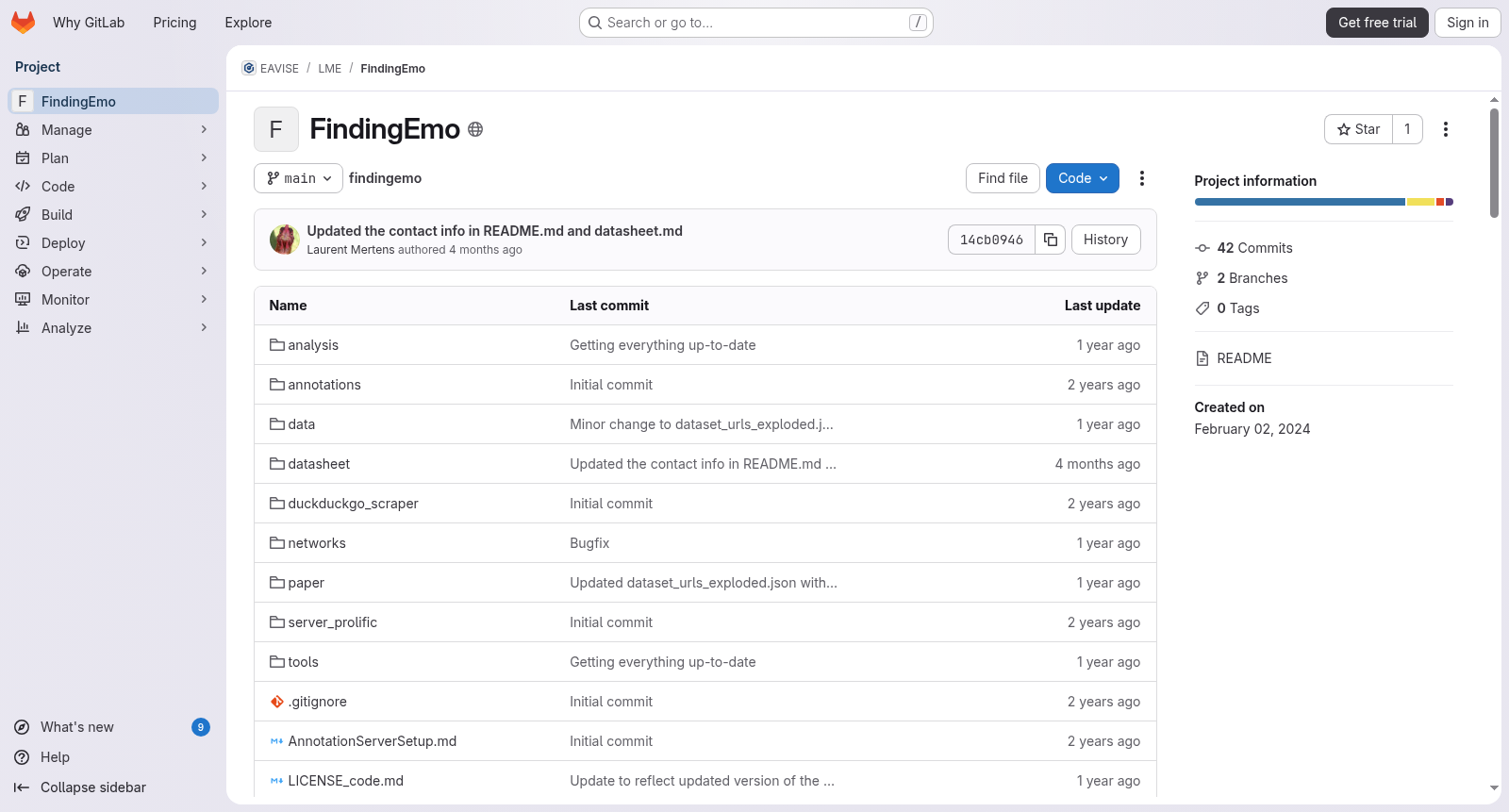Open the Code clone dropdown
Image resolution: width=1509 pixels, height=812 pixels.
coord(1083,178)
